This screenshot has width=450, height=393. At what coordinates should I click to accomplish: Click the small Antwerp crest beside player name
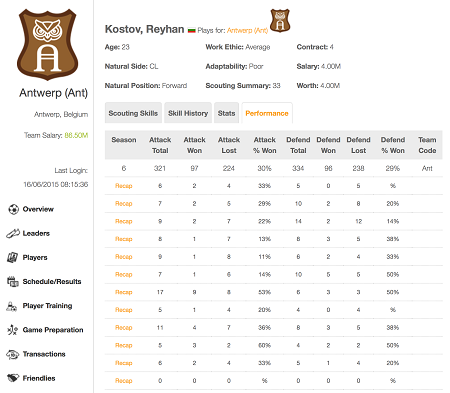pos(280,20)
